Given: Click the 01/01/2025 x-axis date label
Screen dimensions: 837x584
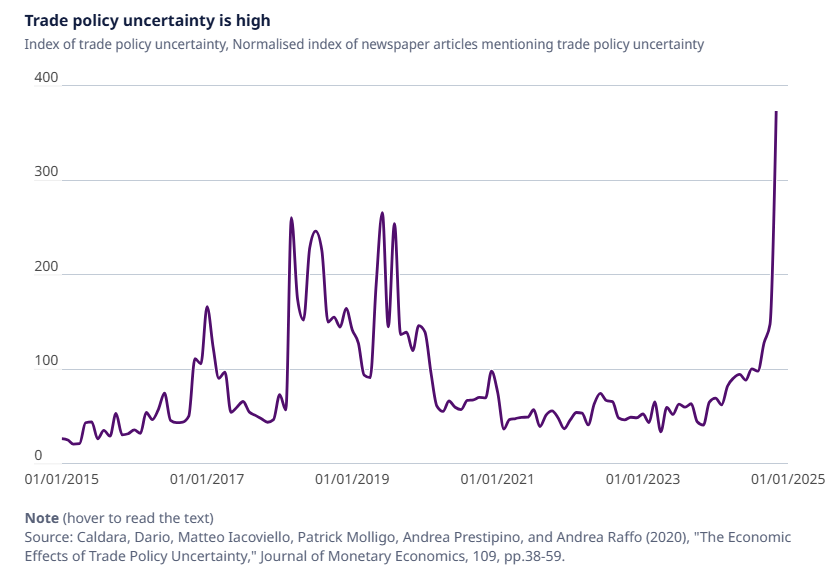Looking at the screenshot, I should point(789,479).
